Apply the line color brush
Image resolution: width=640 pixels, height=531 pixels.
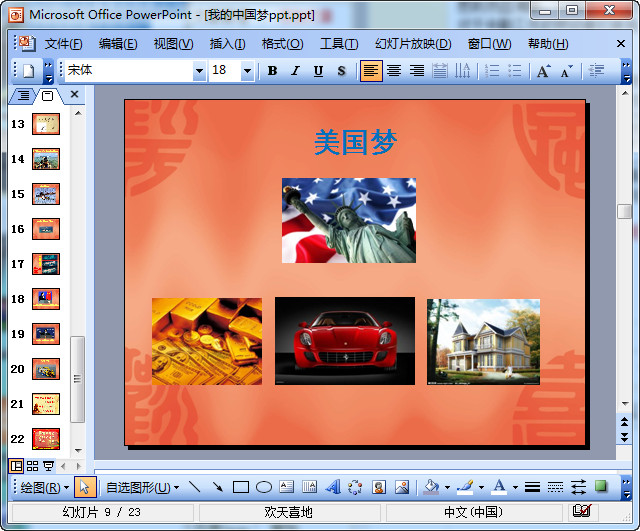[465, 487]
